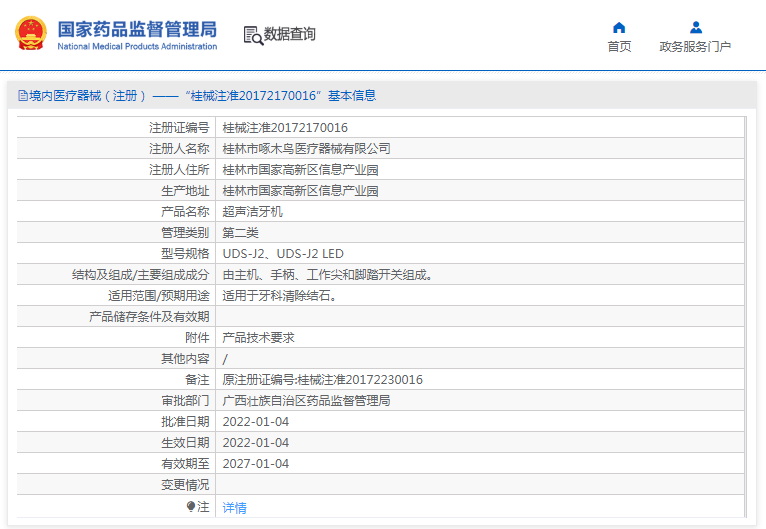
Task: Select product name 超声洁牙机
Action: click(x=253, y=212)
